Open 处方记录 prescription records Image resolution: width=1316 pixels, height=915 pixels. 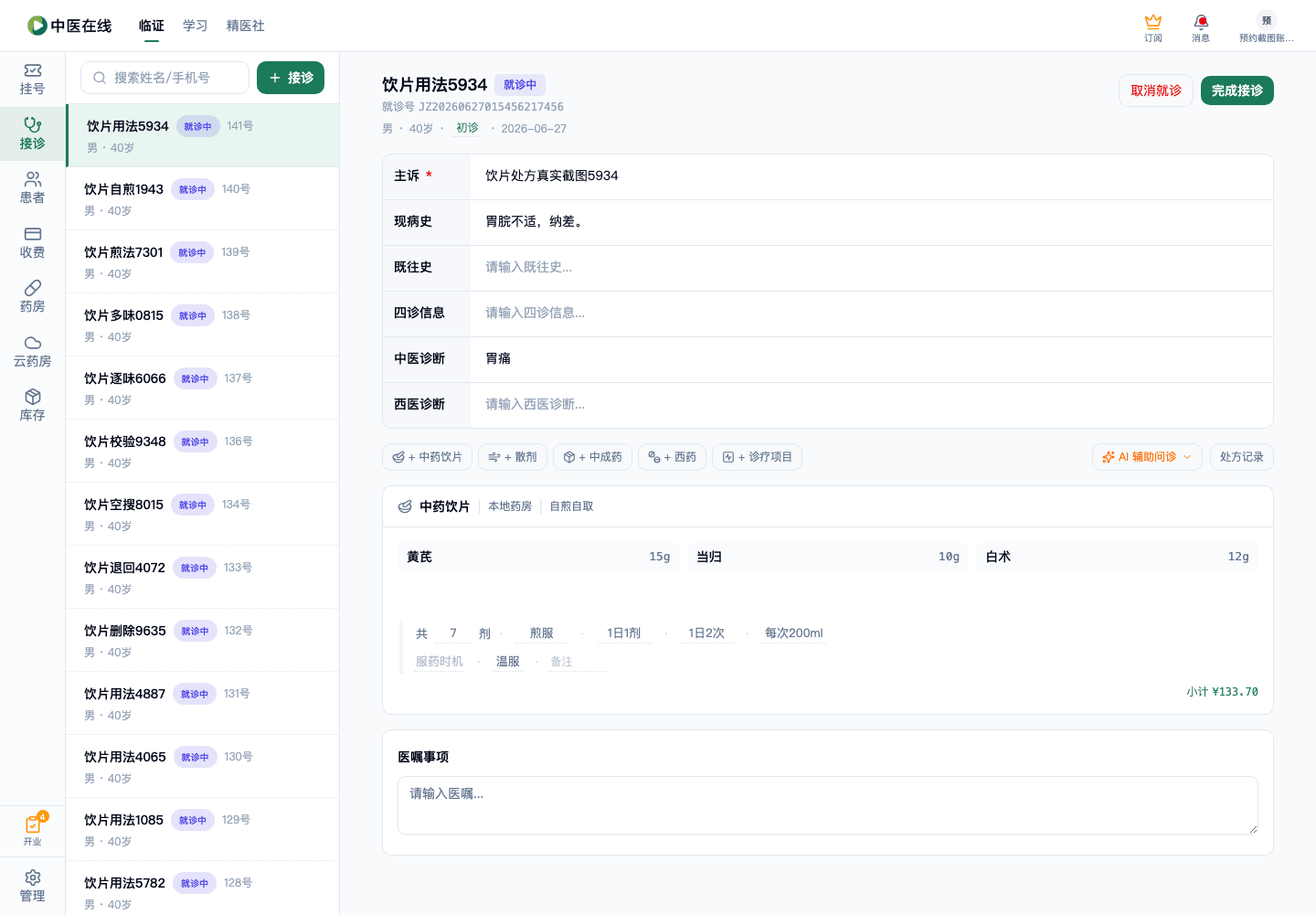[x=1242, y=457]
